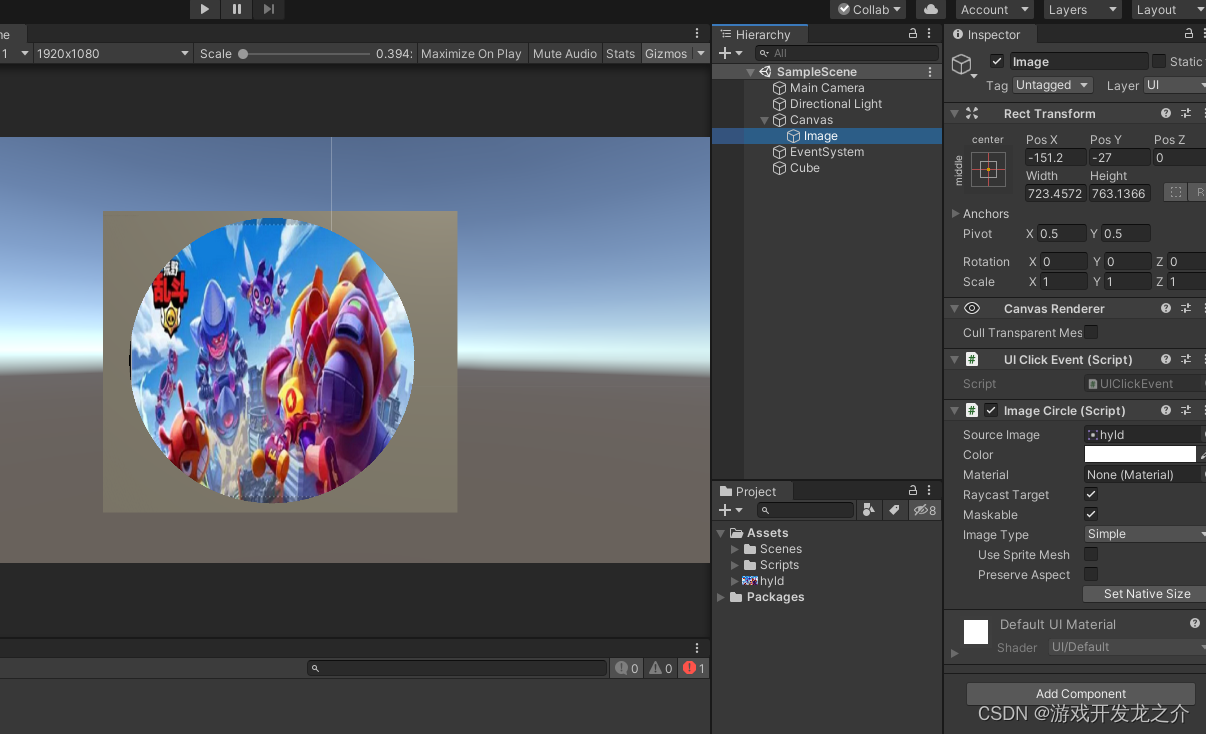Screen dimensions: 1206x734
Task: Lock the Project panel
Action: click(913, 490)
